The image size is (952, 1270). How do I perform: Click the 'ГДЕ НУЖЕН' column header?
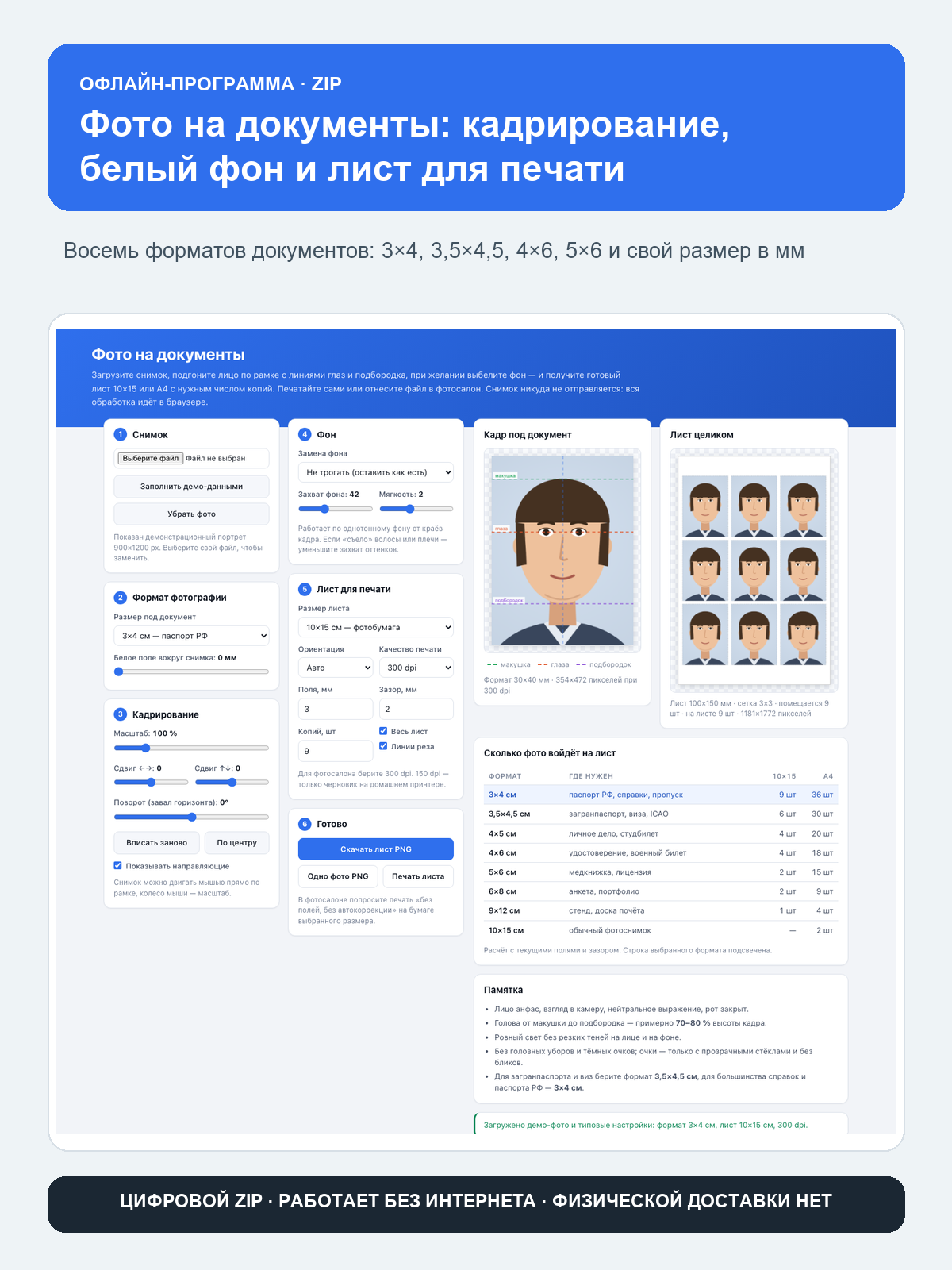tap(591, 776)
